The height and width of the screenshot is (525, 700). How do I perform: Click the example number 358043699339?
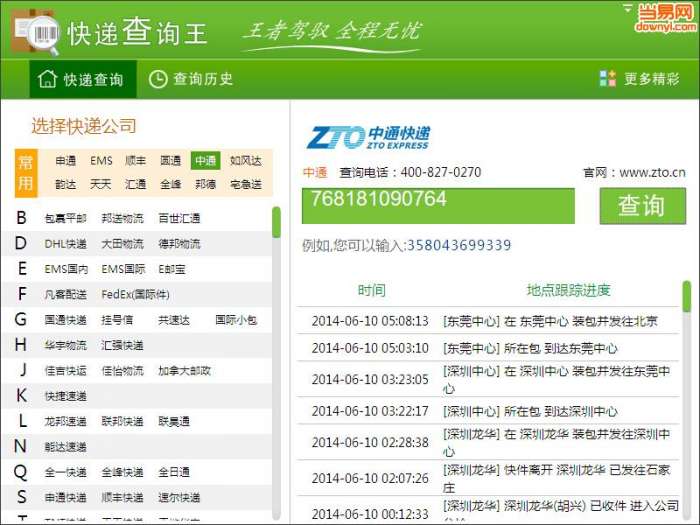pyautogui.click(x=459, y=245)
